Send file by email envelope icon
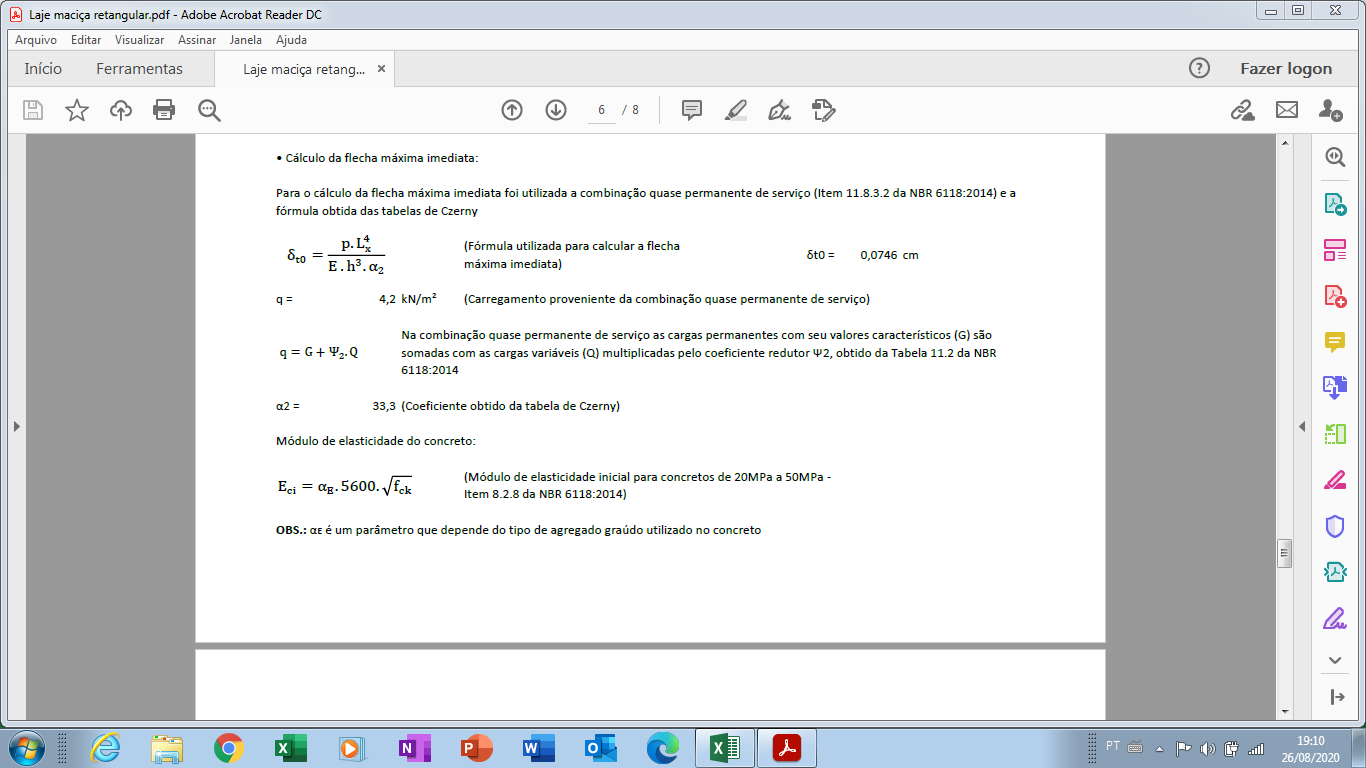 pyautogui.click(x=1287, y=110)
